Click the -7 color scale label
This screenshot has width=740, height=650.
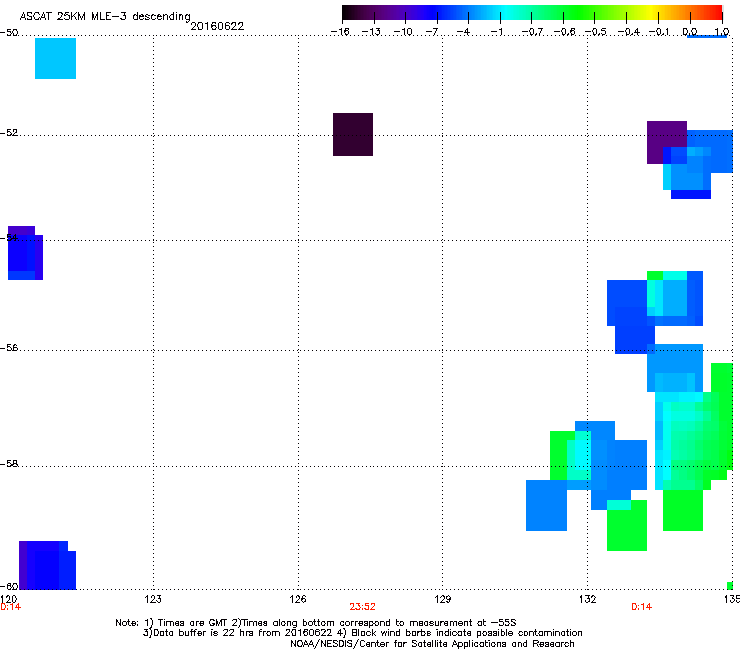click(432, 32)
